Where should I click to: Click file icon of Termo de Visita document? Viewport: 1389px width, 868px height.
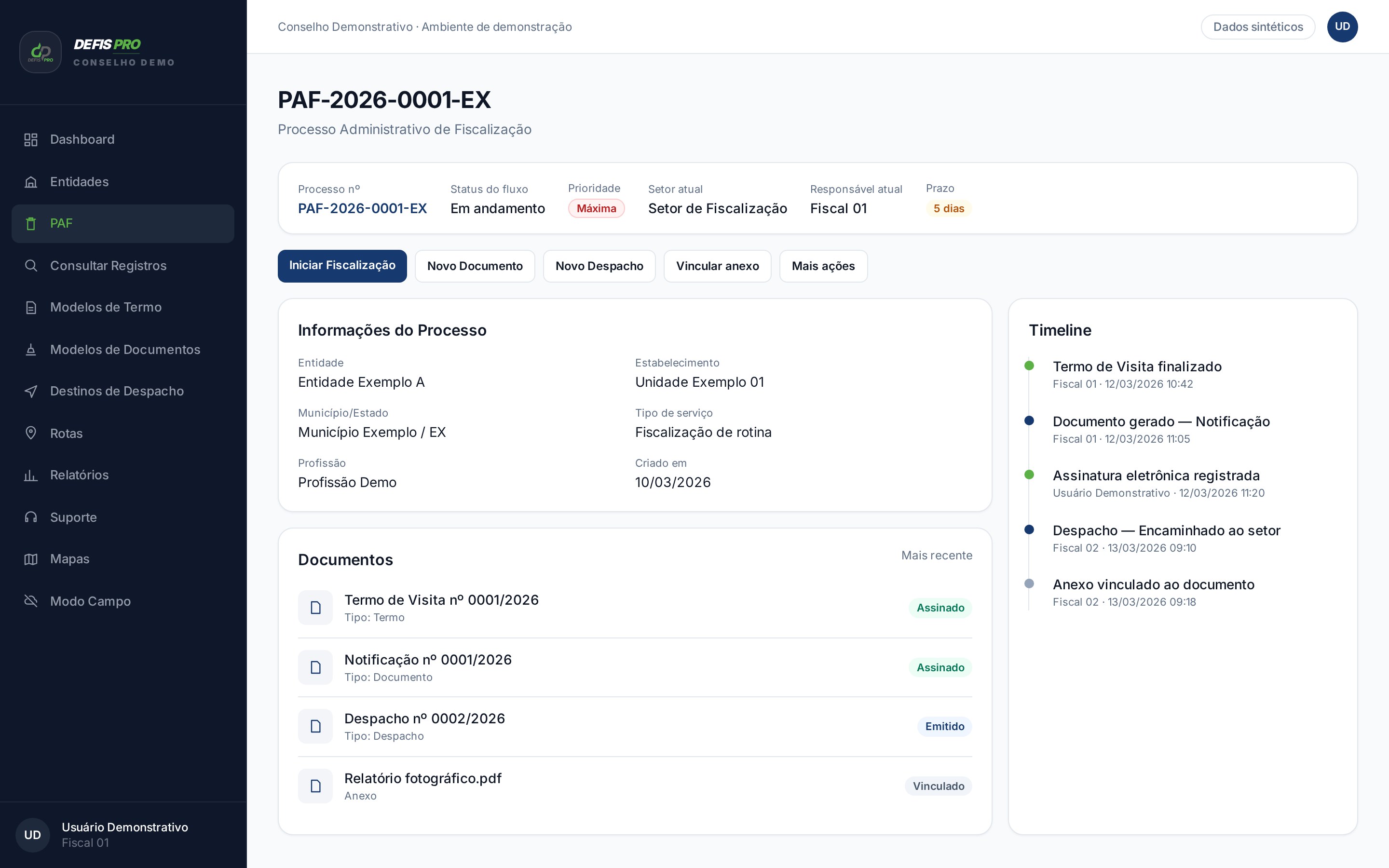[315, 608]
